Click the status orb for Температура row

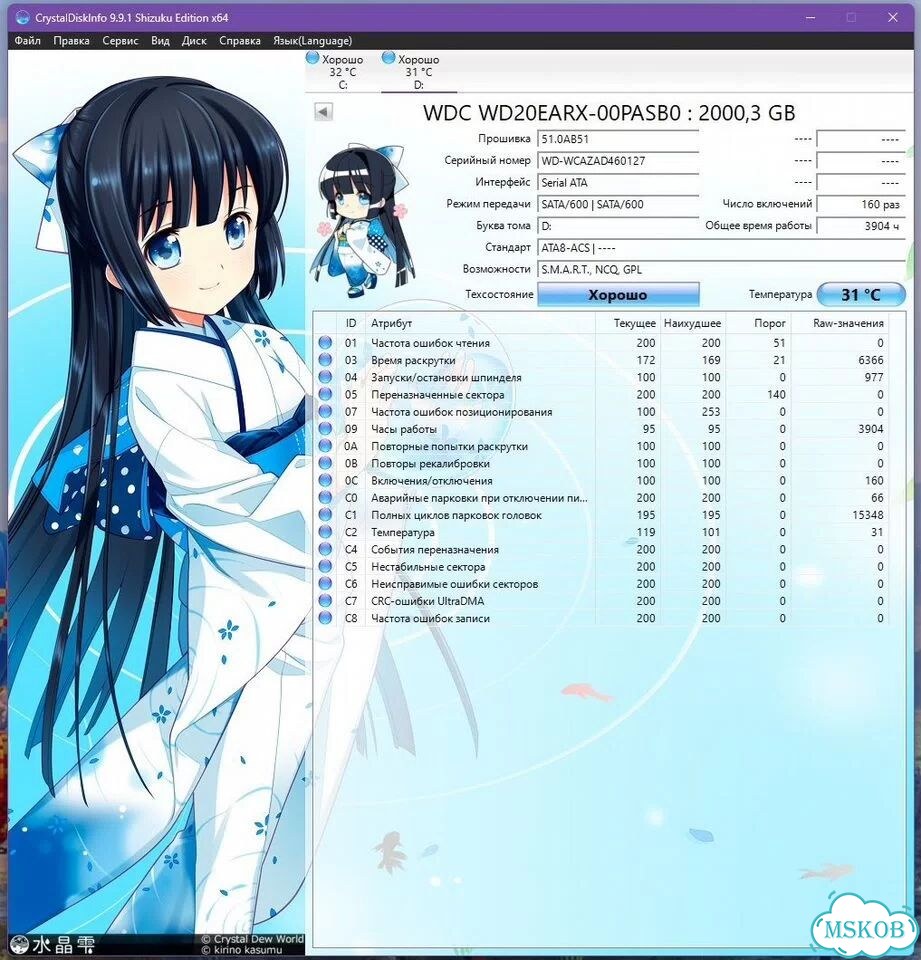tap(325, 532)
